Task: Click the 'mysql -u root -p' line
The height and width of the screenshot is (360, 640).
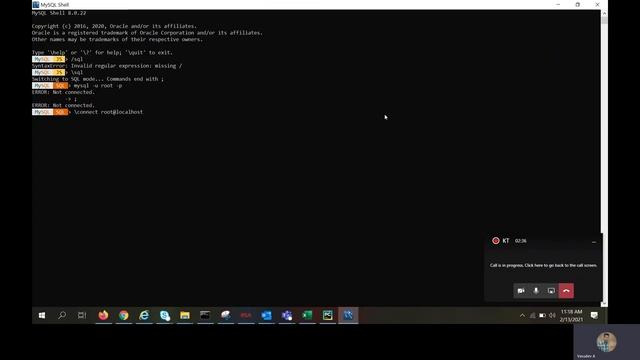Action: (x=98, y=86)
